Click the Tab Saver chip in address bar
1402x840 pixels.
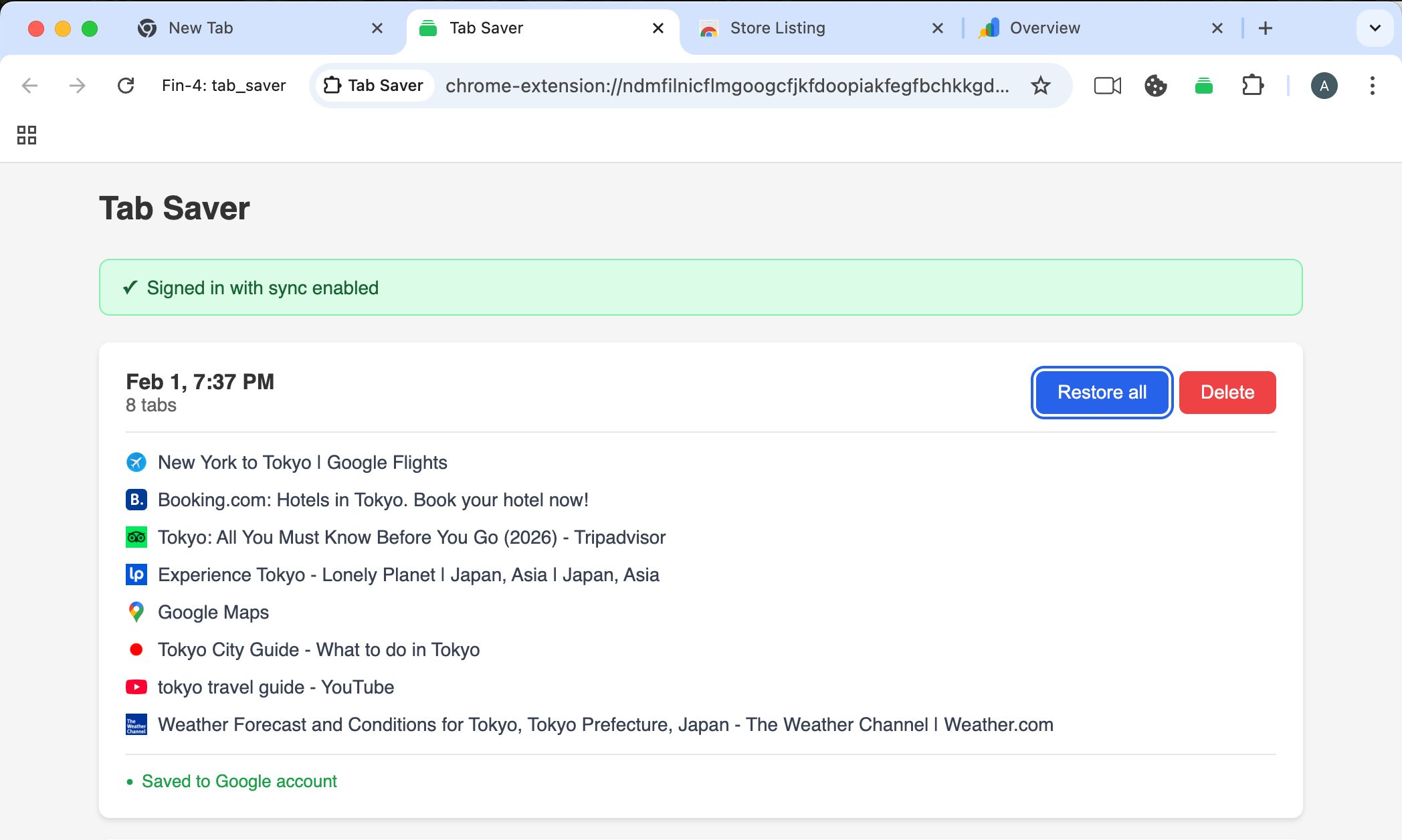[x=374, y=85]
